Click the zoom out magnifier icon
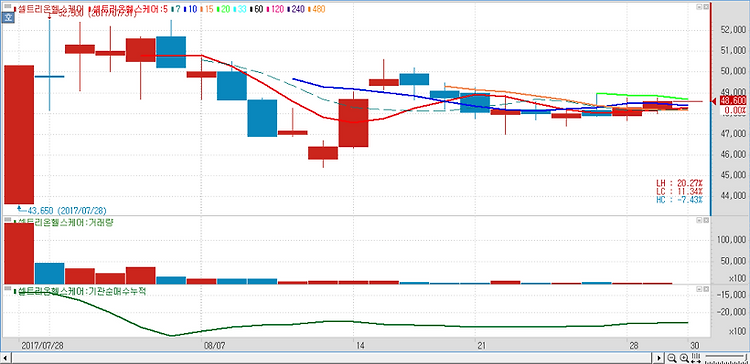 coord(672,358)
